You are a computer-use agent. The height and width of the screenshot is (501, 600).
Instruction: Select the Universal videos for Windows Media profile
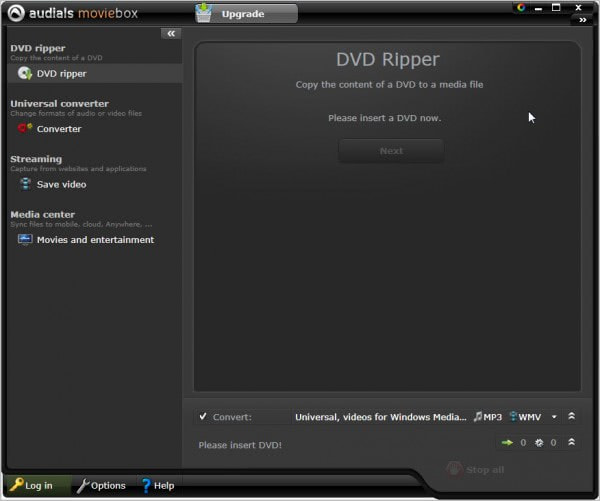(381, 417)
